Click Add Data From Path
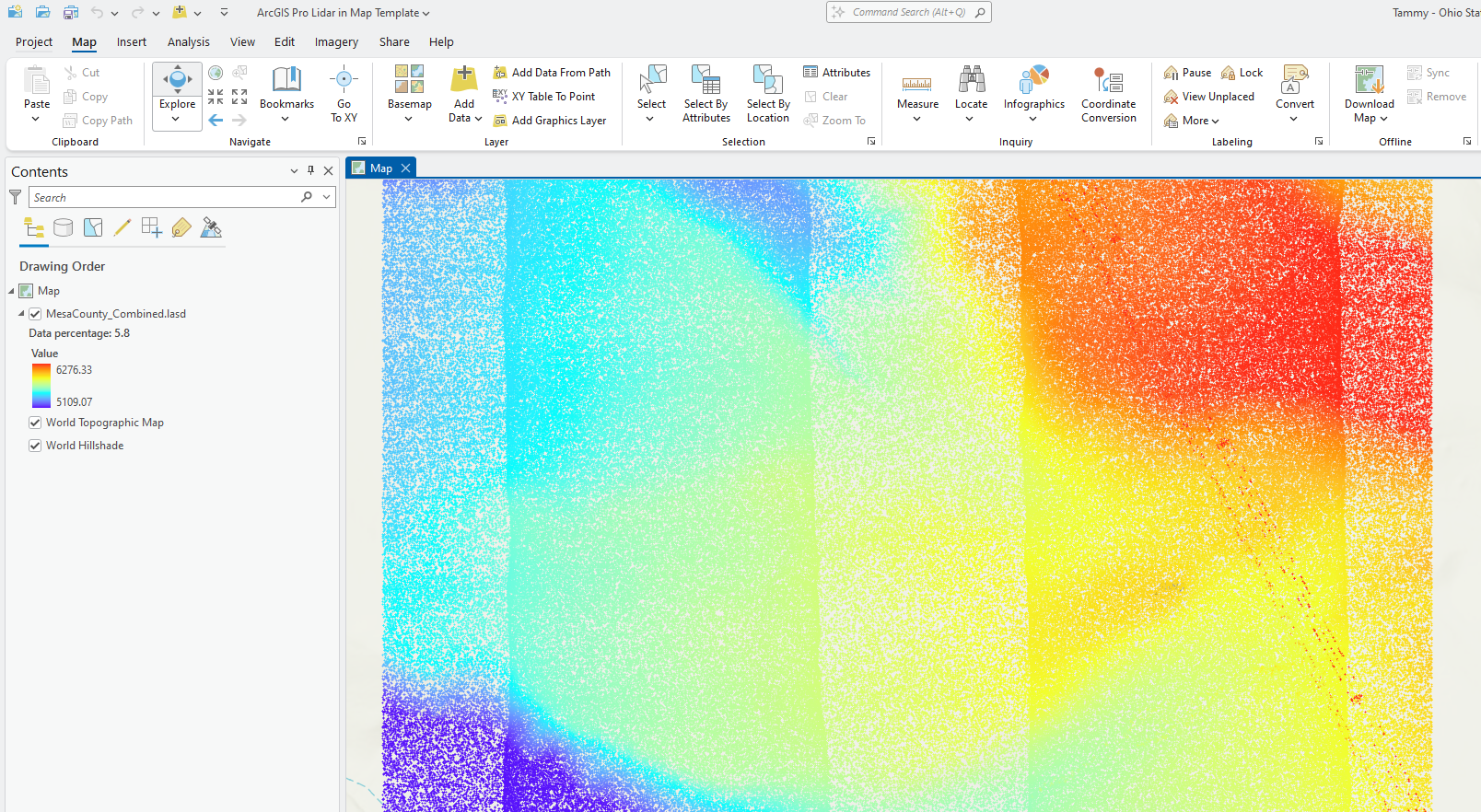Image resolution: width=1481 pixels, height=812 pixels. pos(552,73)
